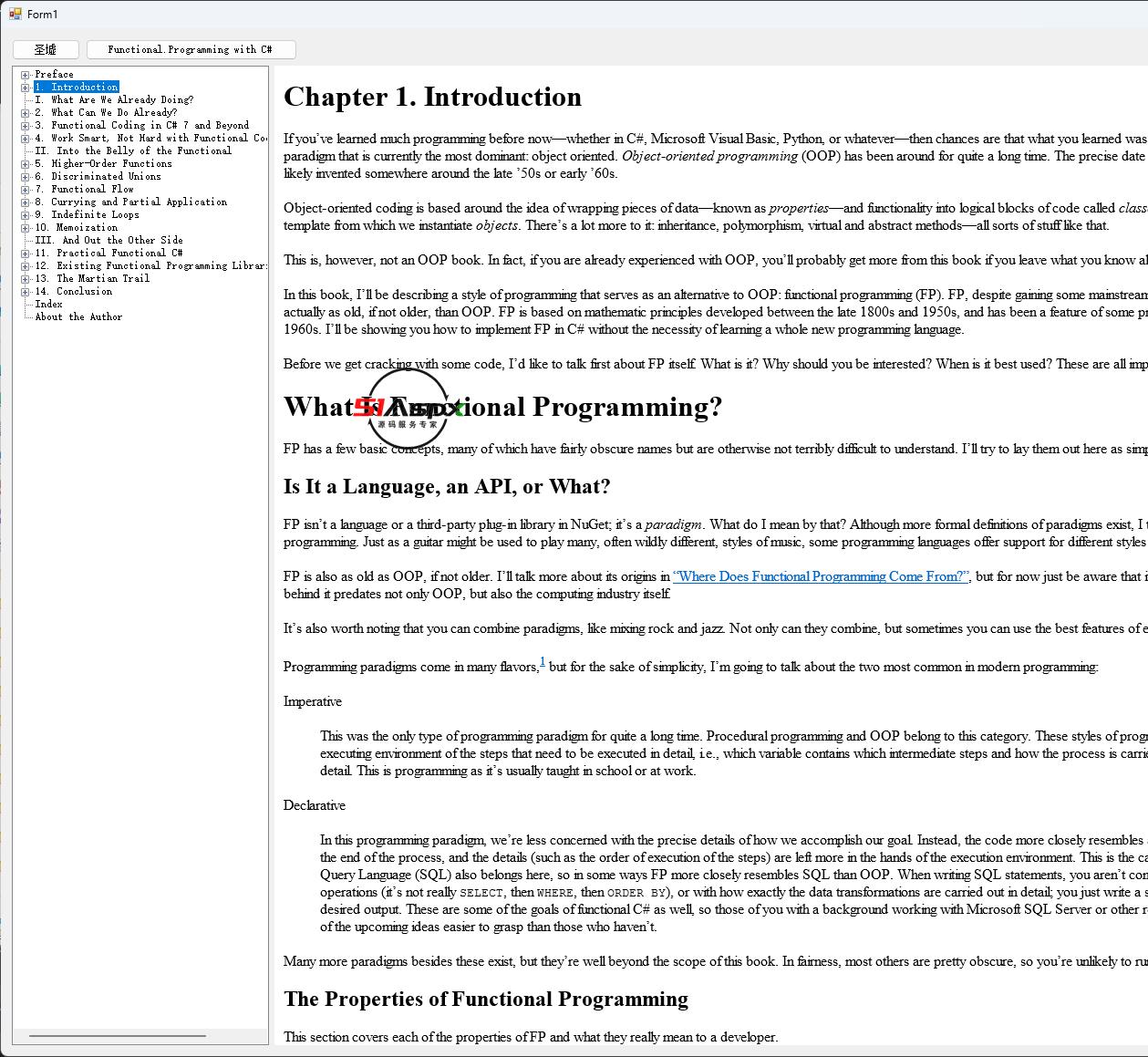Expand 2. What Can We Do Already?
Screen dimensions: 1148x1057
pyautogui.click(x=26, y=113)
